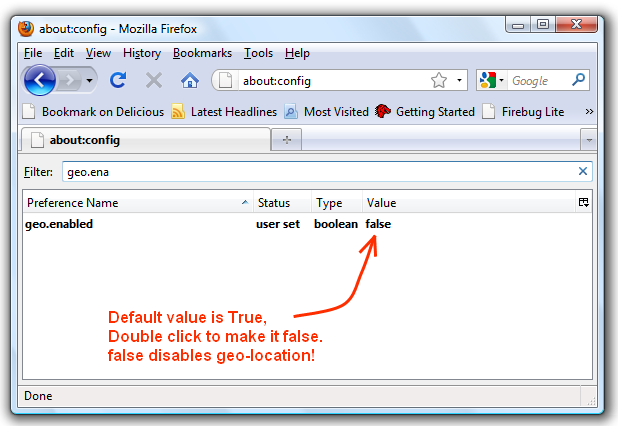
Task: Open the Tools menu
Action: [x=258, y=53]
